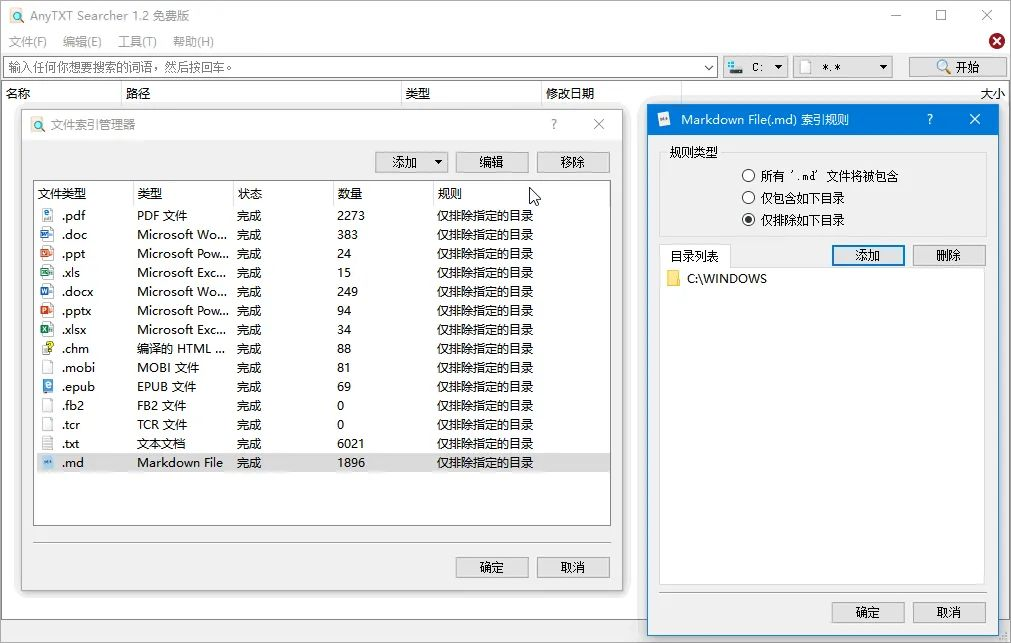Close the Markdown index rule dialog
Image resolution: width=1011 pixels, height=643 pixels.
pos(975,119)
